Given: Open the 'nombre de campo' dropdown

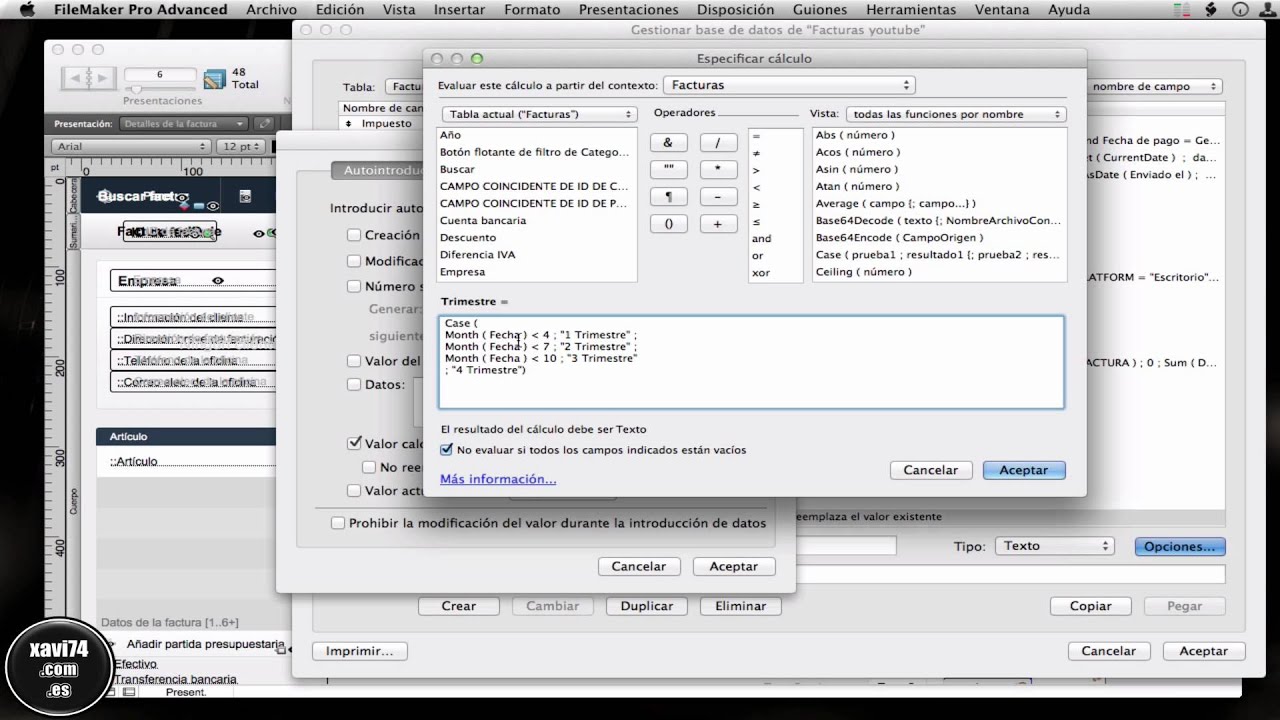Looking at the screenshot, I should (x=1154, y=87).
